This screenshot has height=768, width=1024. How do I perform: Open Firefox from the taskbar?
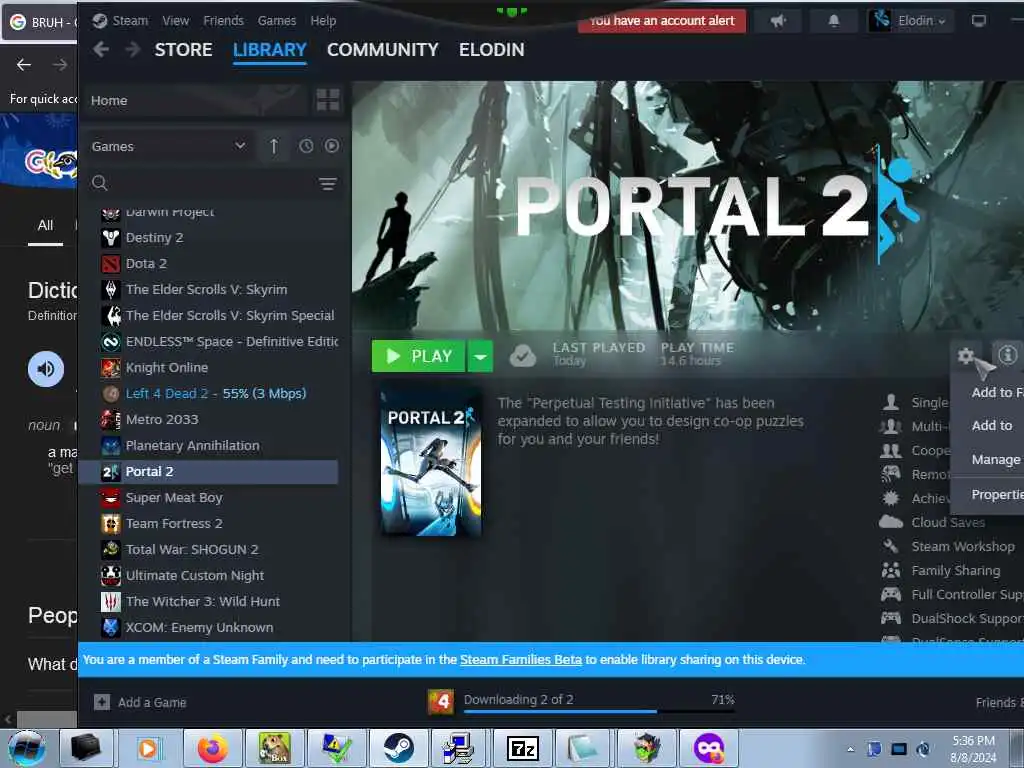pos(213,748)
